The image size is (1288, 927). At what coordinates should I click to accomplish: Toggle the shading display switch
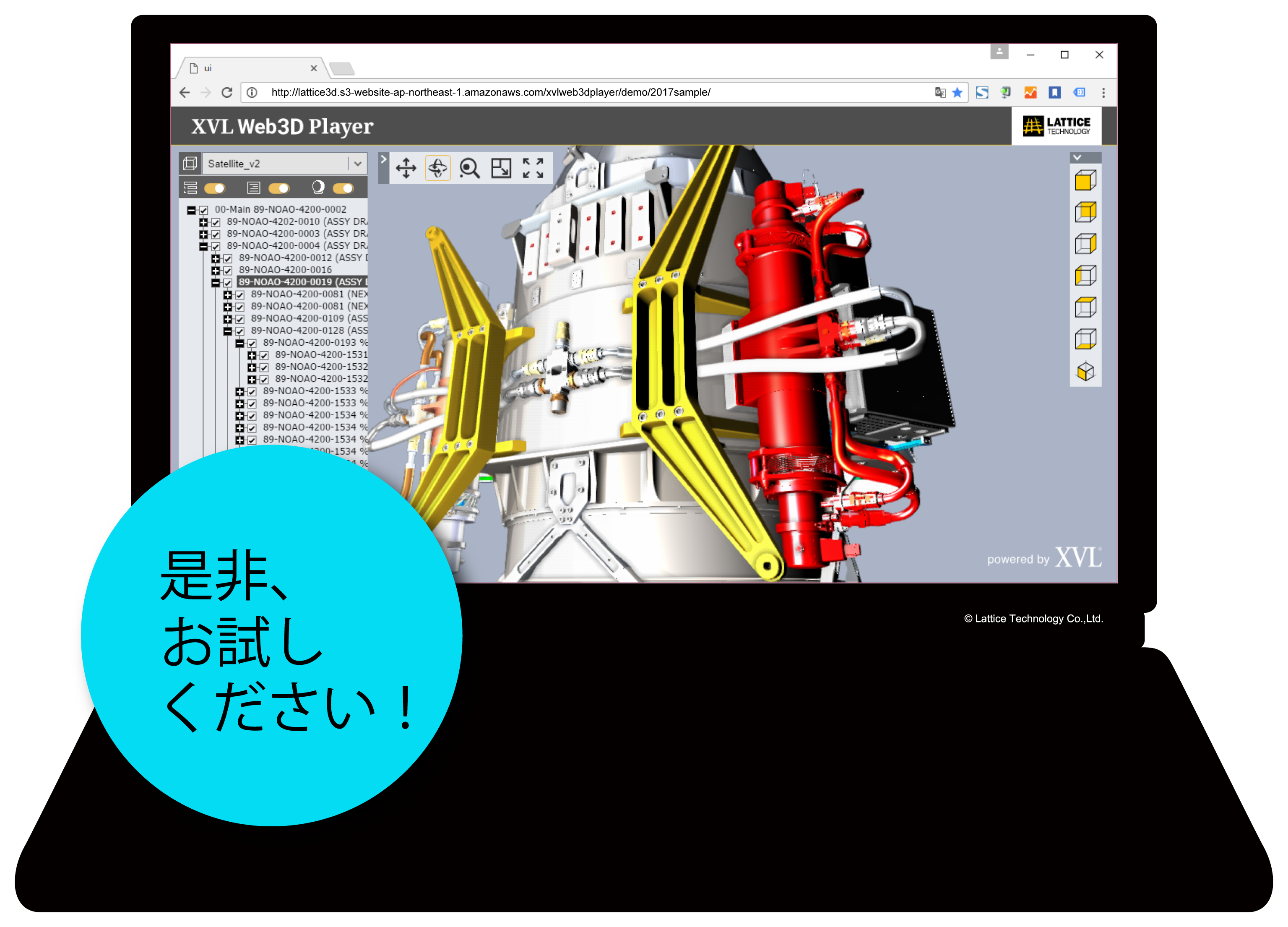343,188
